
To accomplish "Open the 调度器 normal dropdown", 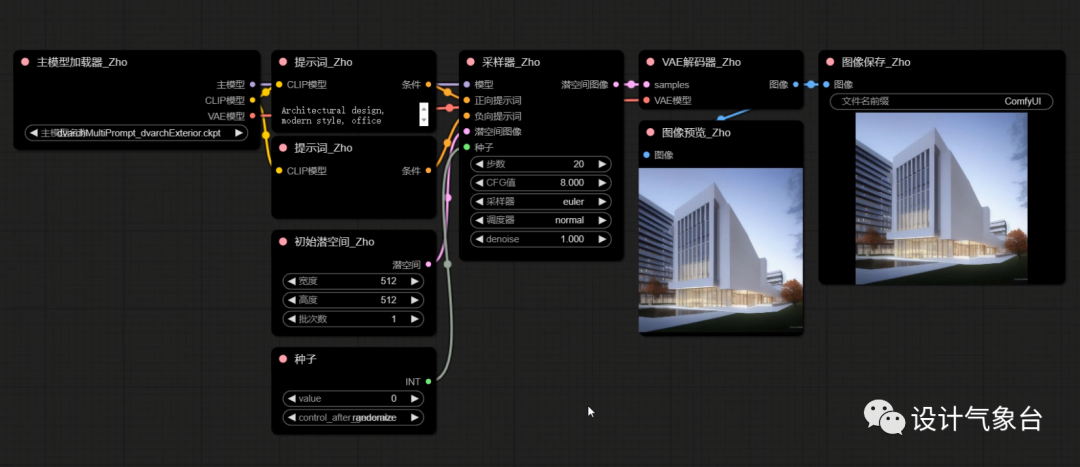I will 541,220.
